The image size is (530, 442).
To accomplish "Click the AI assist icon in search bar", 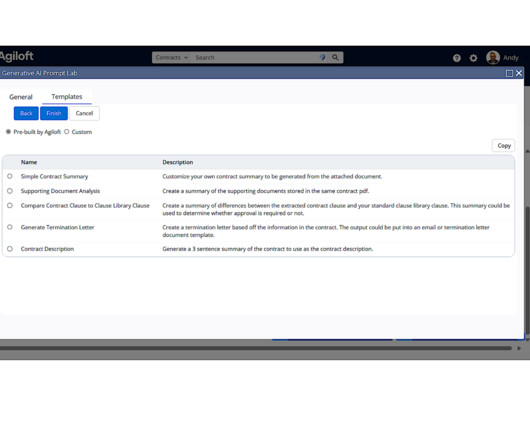I will [x=322, y=57].
